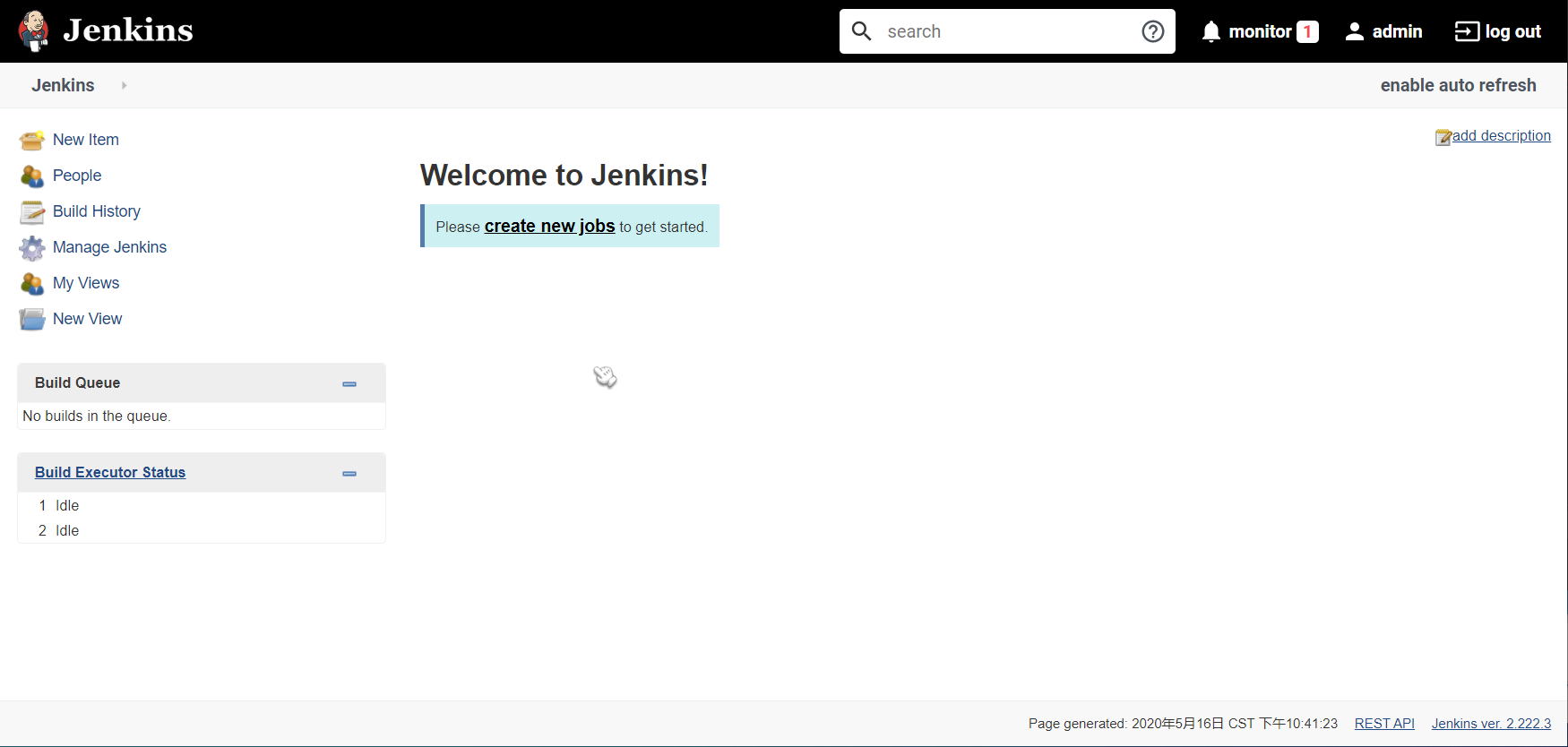Click the add description link
This screenshot has height=747, width=1568.
pos(1502,135)
